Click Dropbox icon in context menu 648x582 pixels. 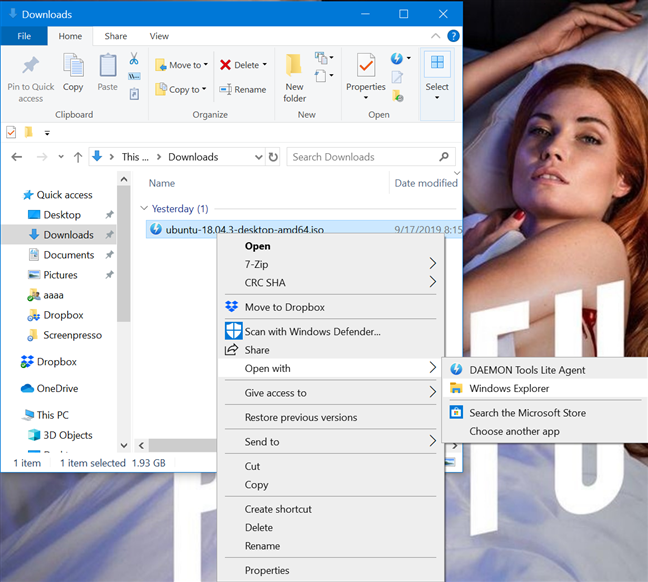[231, 306]
